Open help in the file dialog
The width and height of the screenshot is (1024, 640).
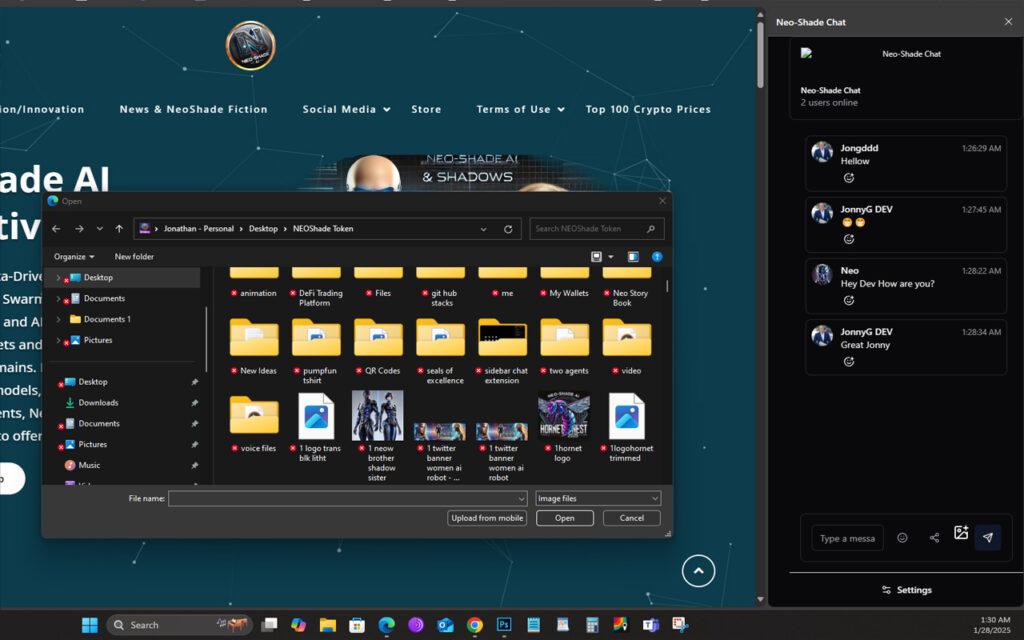(657, 257)
